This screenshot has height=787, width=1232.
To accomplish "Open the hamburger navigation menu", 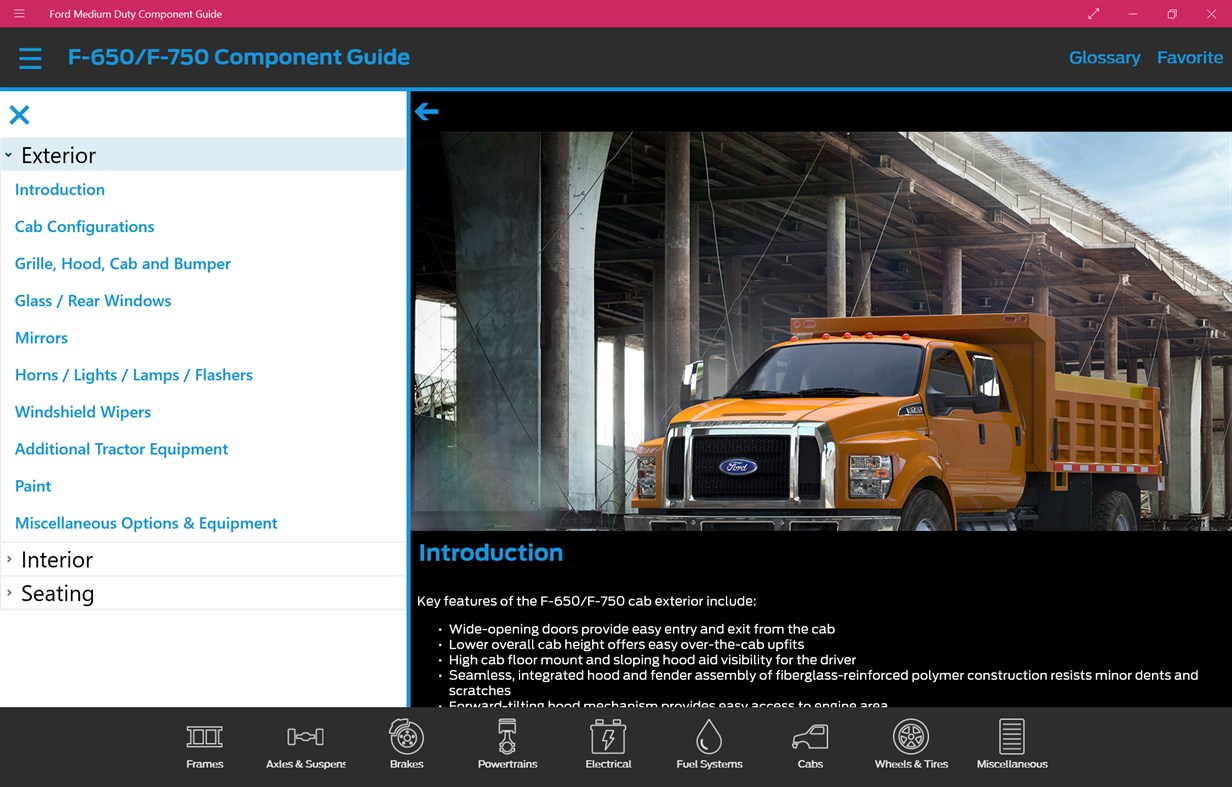I will tap(30, 57).
